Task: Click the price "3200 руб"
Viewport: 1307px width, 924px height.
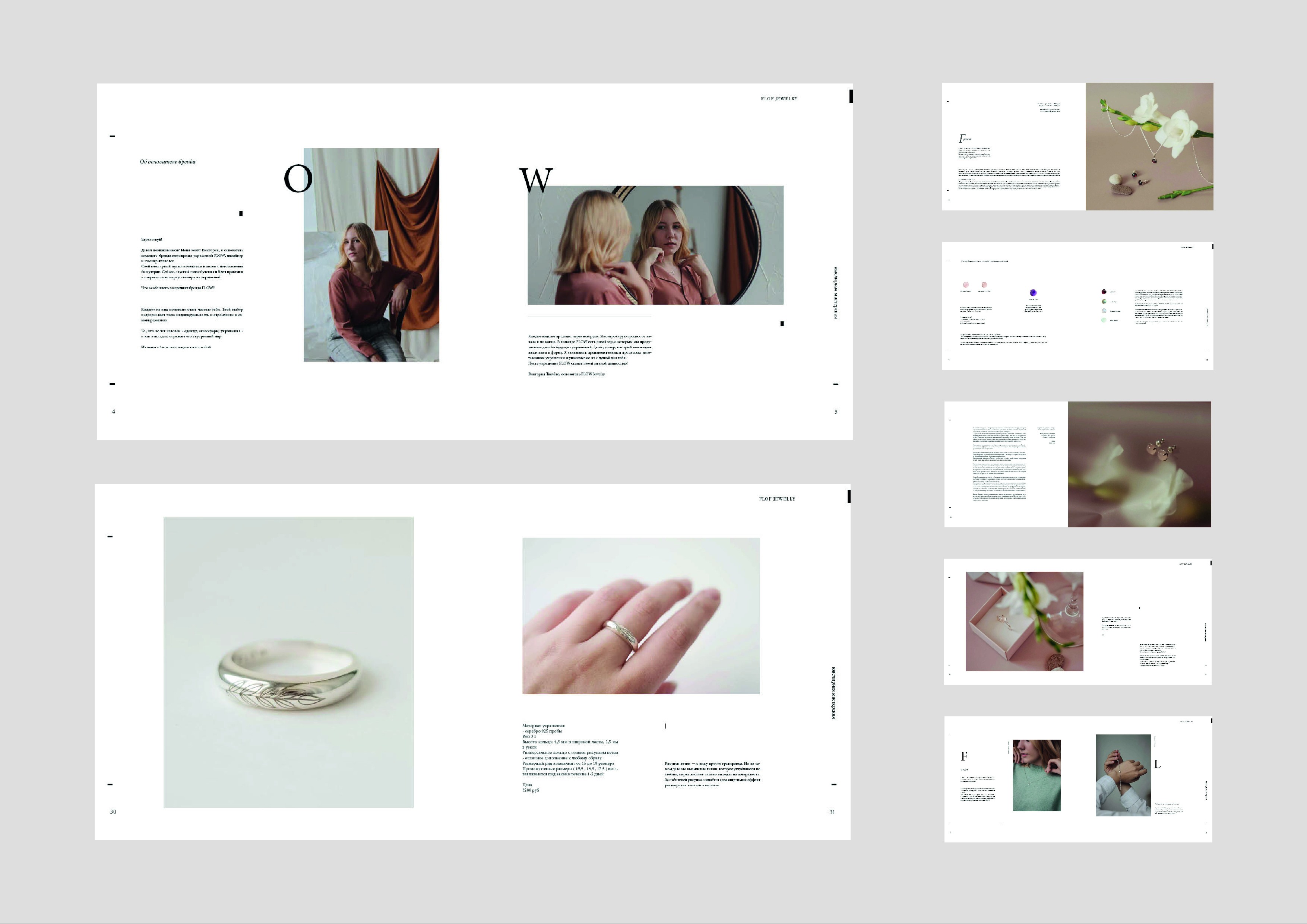Action: 531,790
